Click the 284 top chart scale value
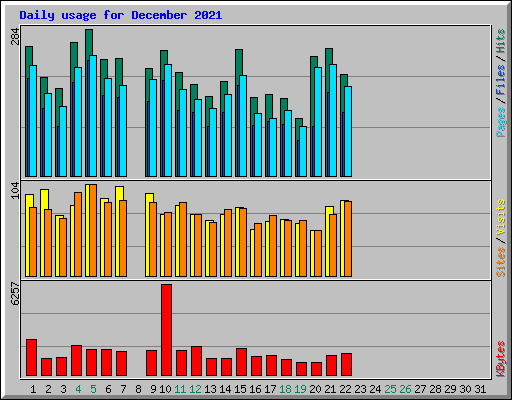Screen dimensions: 512x400 [x=15, y=36]
